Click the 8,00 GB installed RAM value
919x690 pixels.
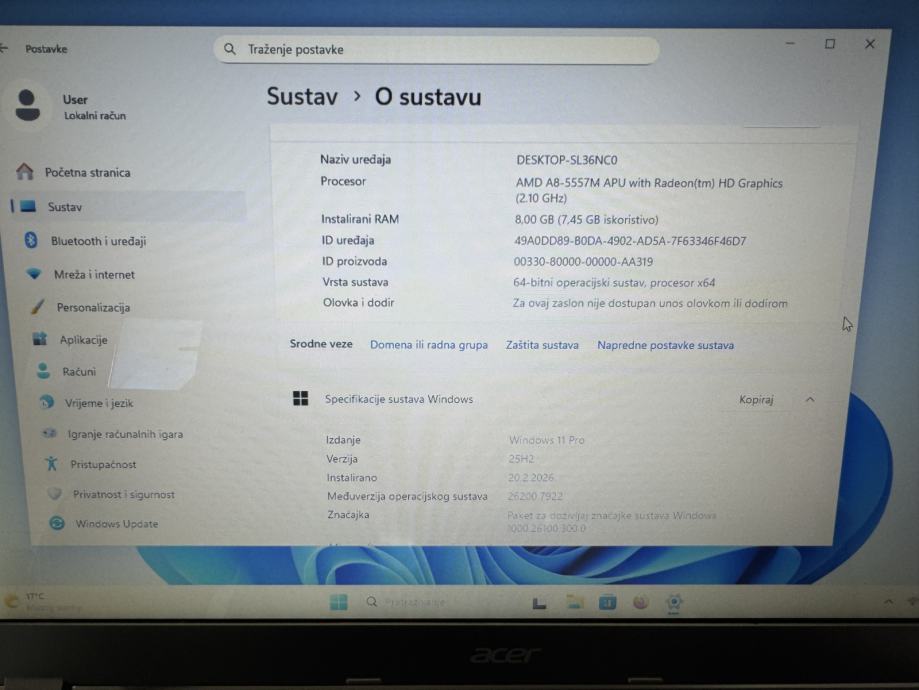586,219
